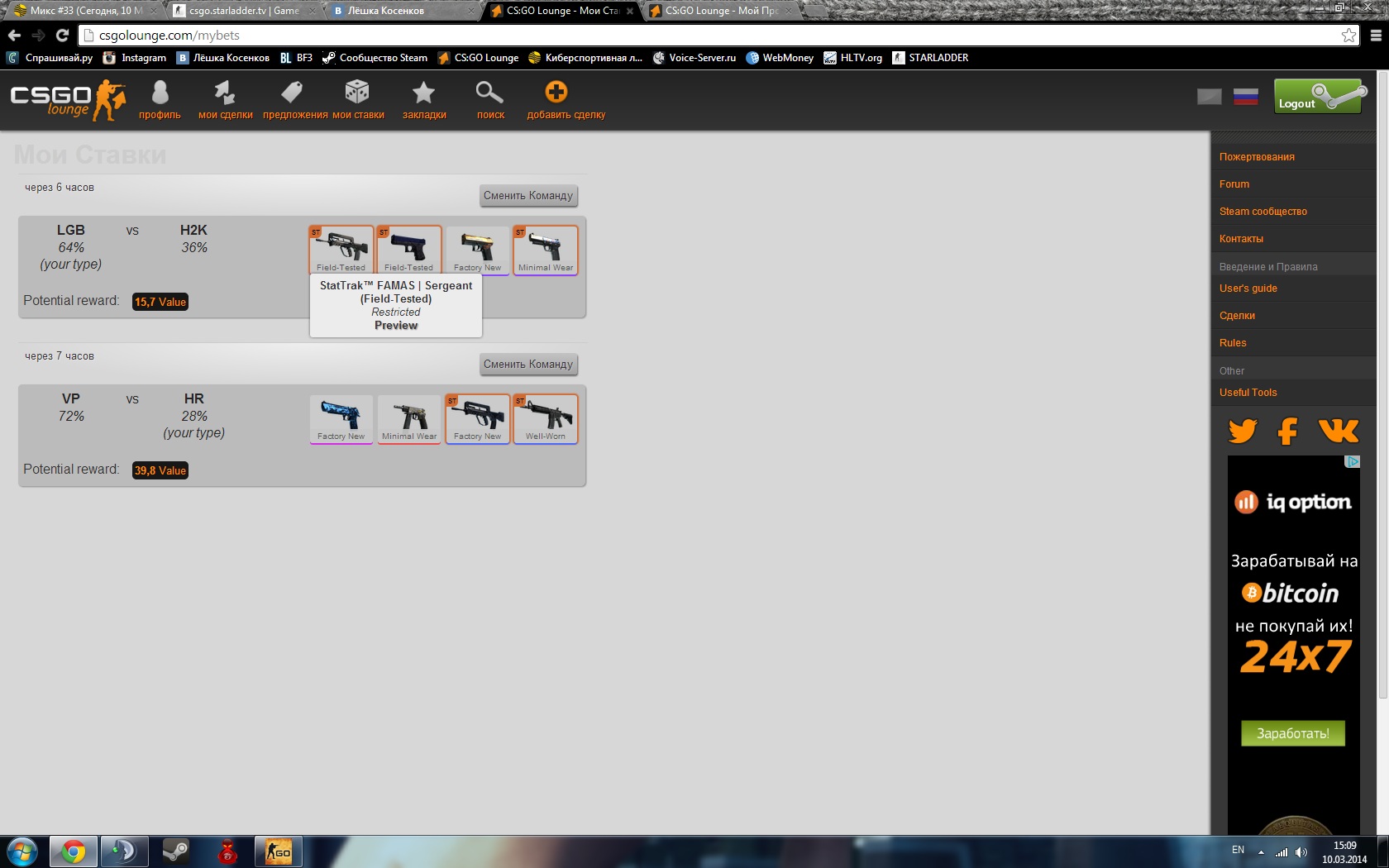Open the Steam сообщество sidebar link
Screen dimensions: 1389x868
1263,212
